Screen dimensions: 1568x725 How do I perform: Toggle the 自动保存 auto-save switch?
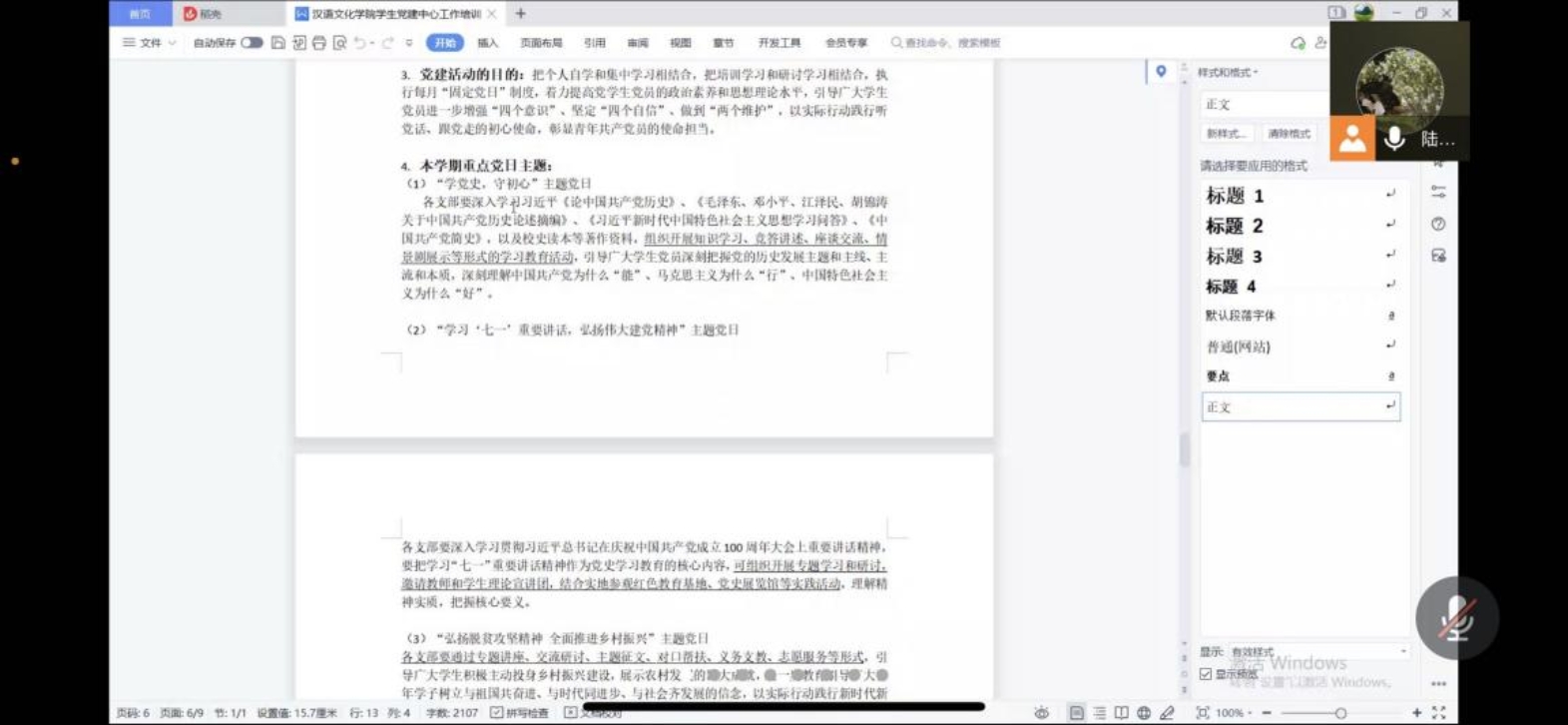pyautogui.click(x=252, y=43)
